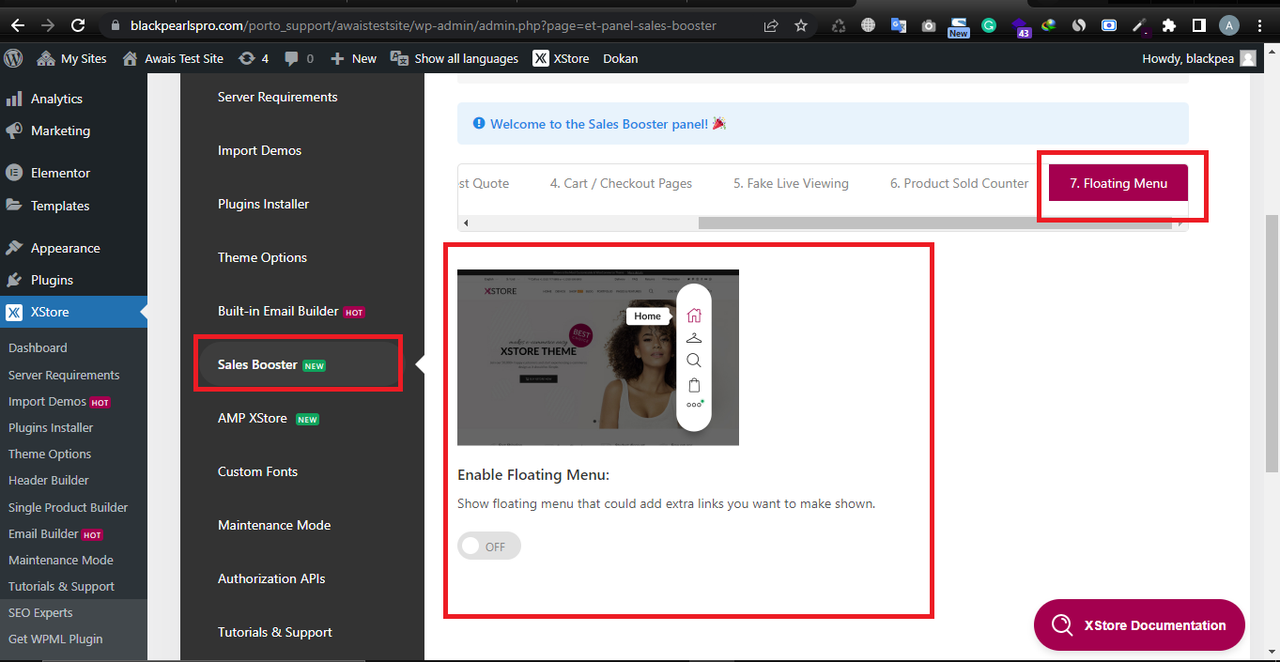The image size is (1280, 662).
Task: Open Header Builder in the sidebar
Action: pyautogui.click(x=49, y=480)
